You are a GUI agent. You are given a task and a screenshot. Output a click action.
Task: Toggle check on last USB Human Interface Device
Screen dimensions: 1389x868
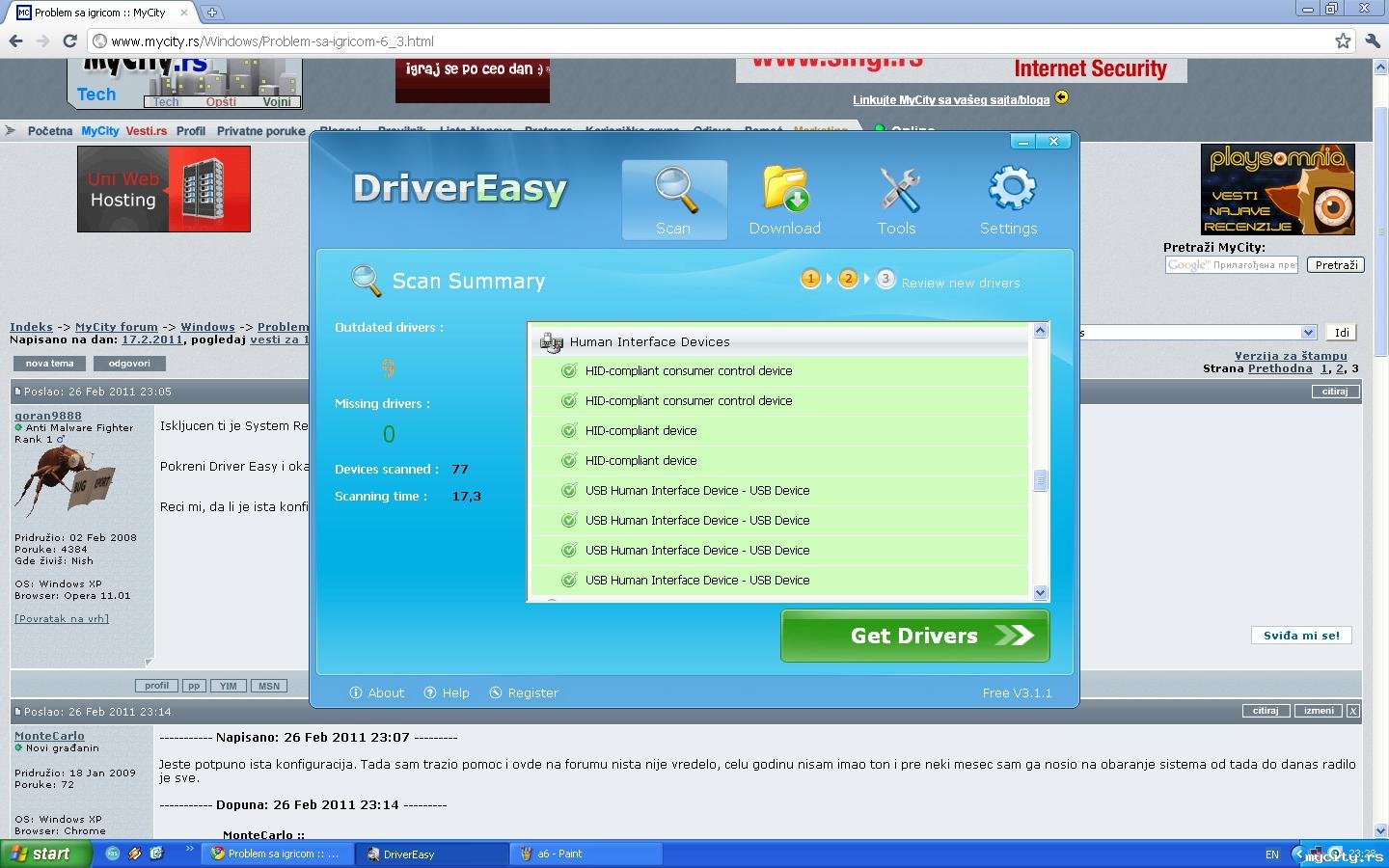tap(569, 580)
